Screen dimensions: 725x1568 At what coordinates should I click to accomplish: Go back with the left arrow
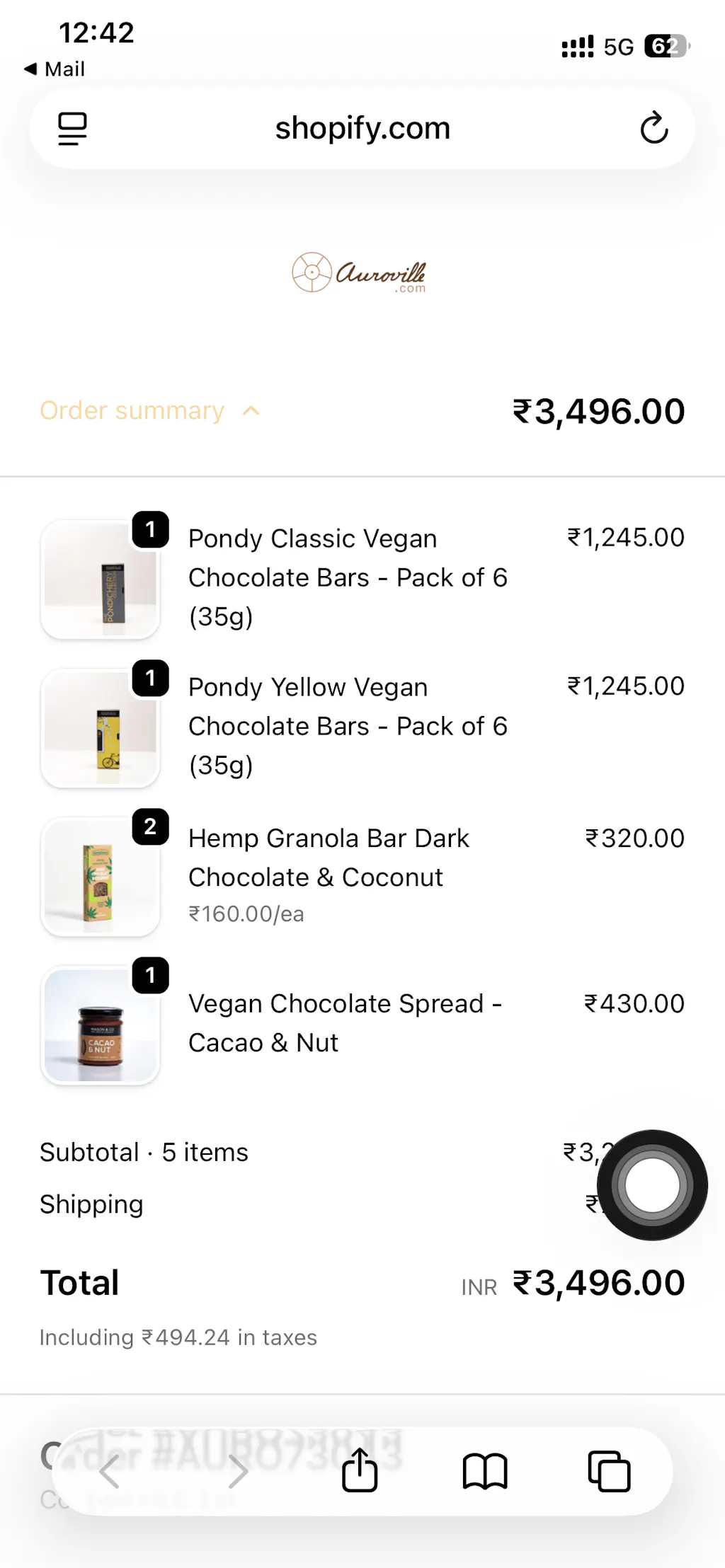tap(109, 1472)
